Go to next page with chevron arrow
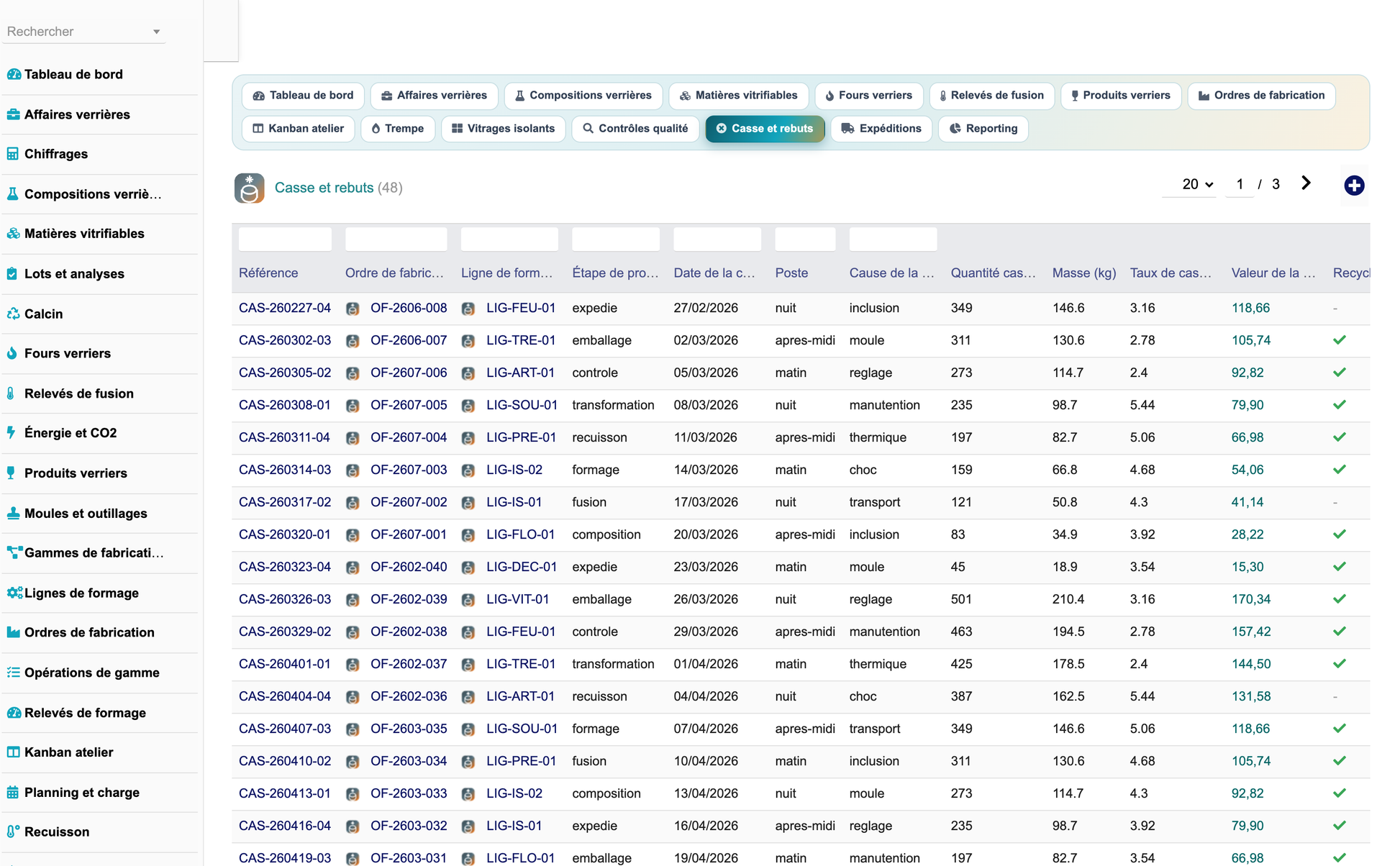 pyautogui.click(x=1306, y=183)
